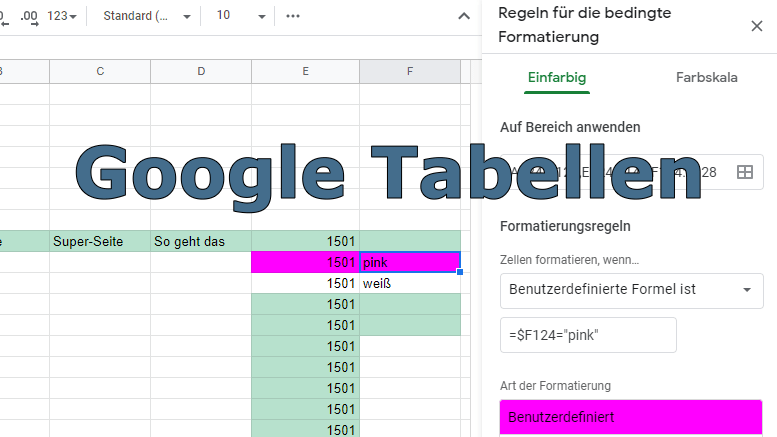Select column E header
The height and width of the screenshot is (437, 777).
click(306, 71)
